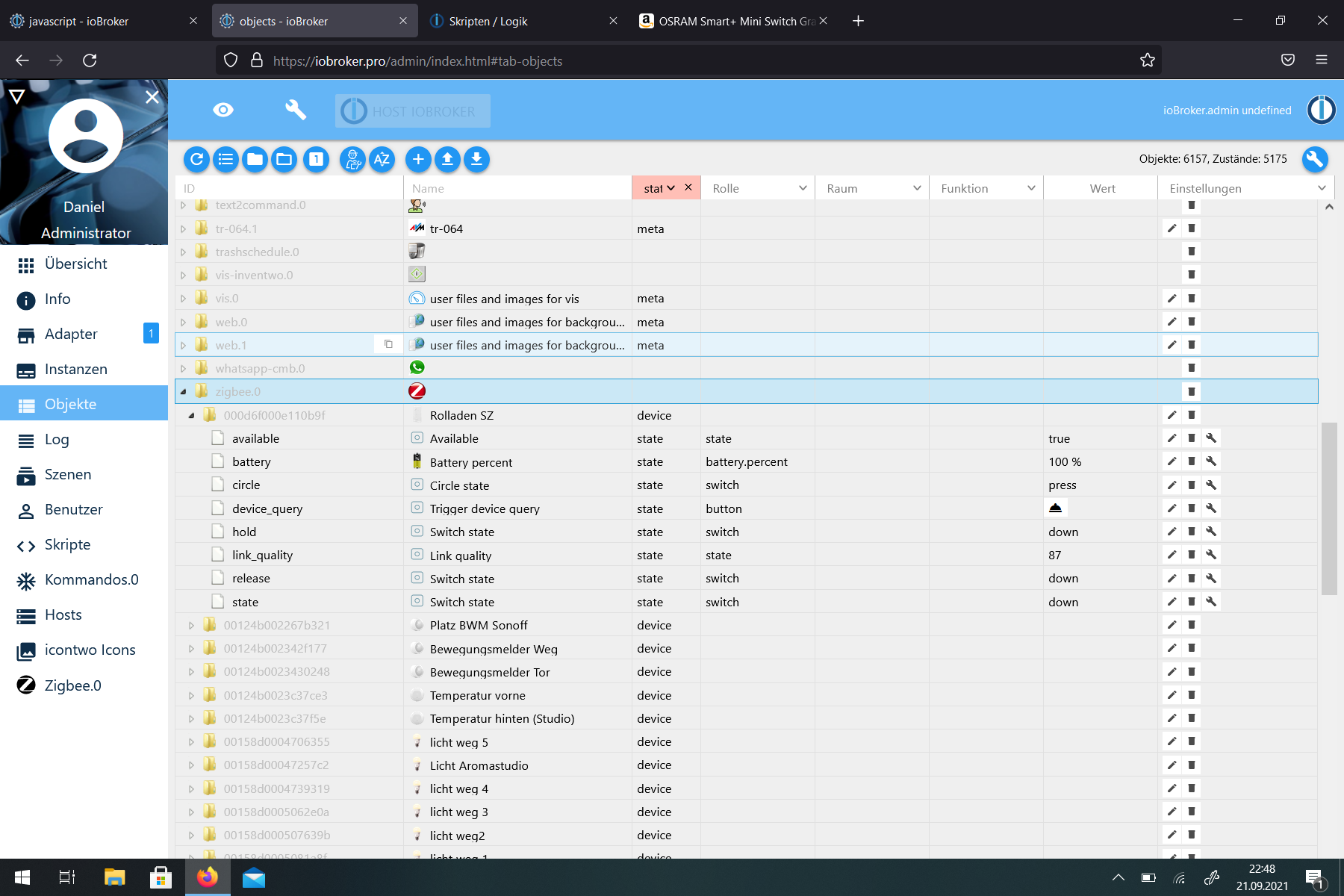Viewport: 1344px width, 896px height.
Task: Collapse the 000d6f000e110b9f device node
Action: click(x=192, y=415)
